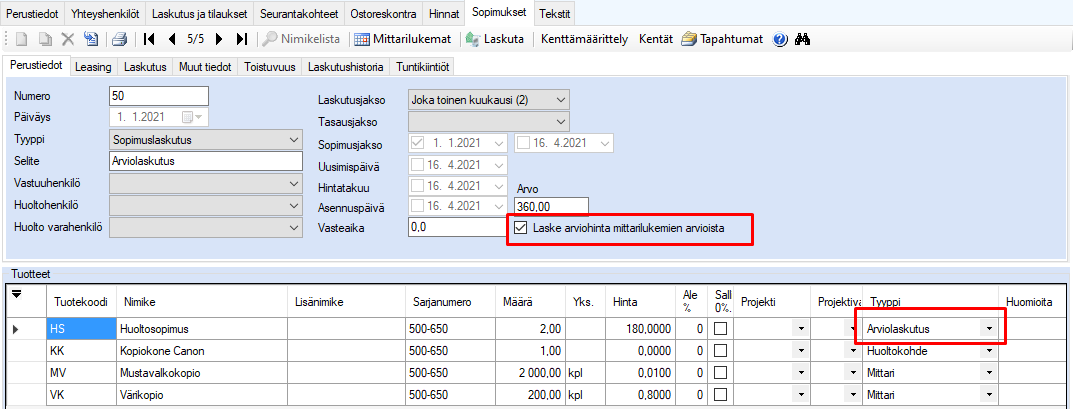
Task: Open the Leasing sub-tab
Action: 93,67
